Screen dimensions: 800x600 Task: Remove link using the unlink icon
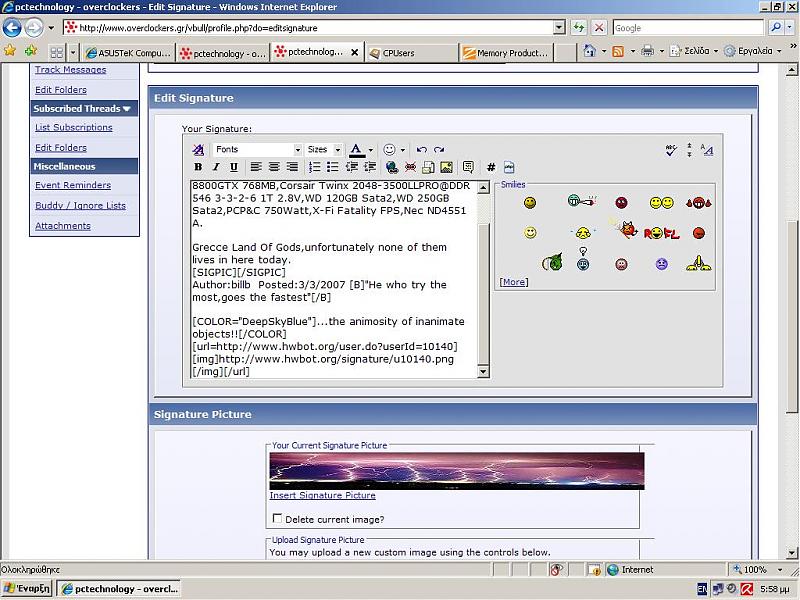[x=410, y=167]
